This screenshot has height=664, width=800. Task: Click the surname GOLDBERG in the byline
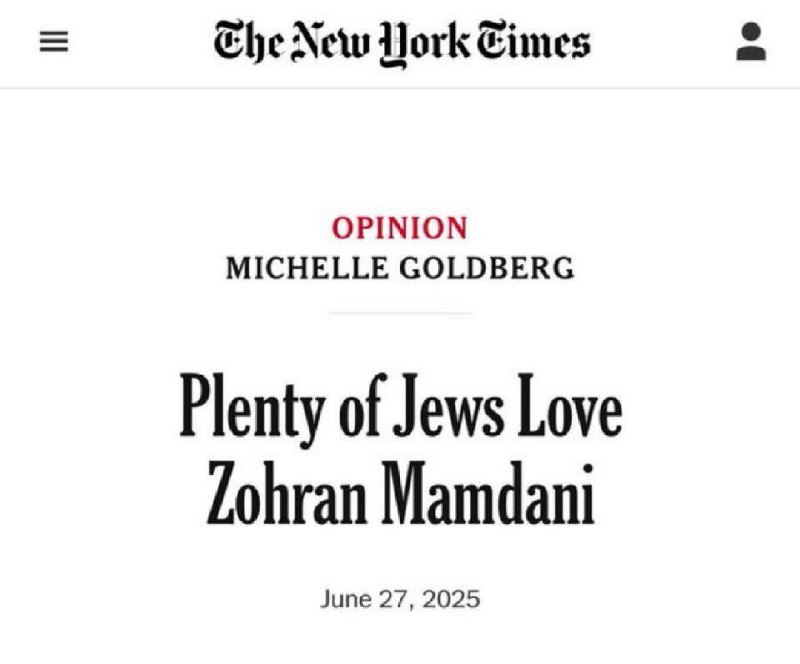click(487, 268)
